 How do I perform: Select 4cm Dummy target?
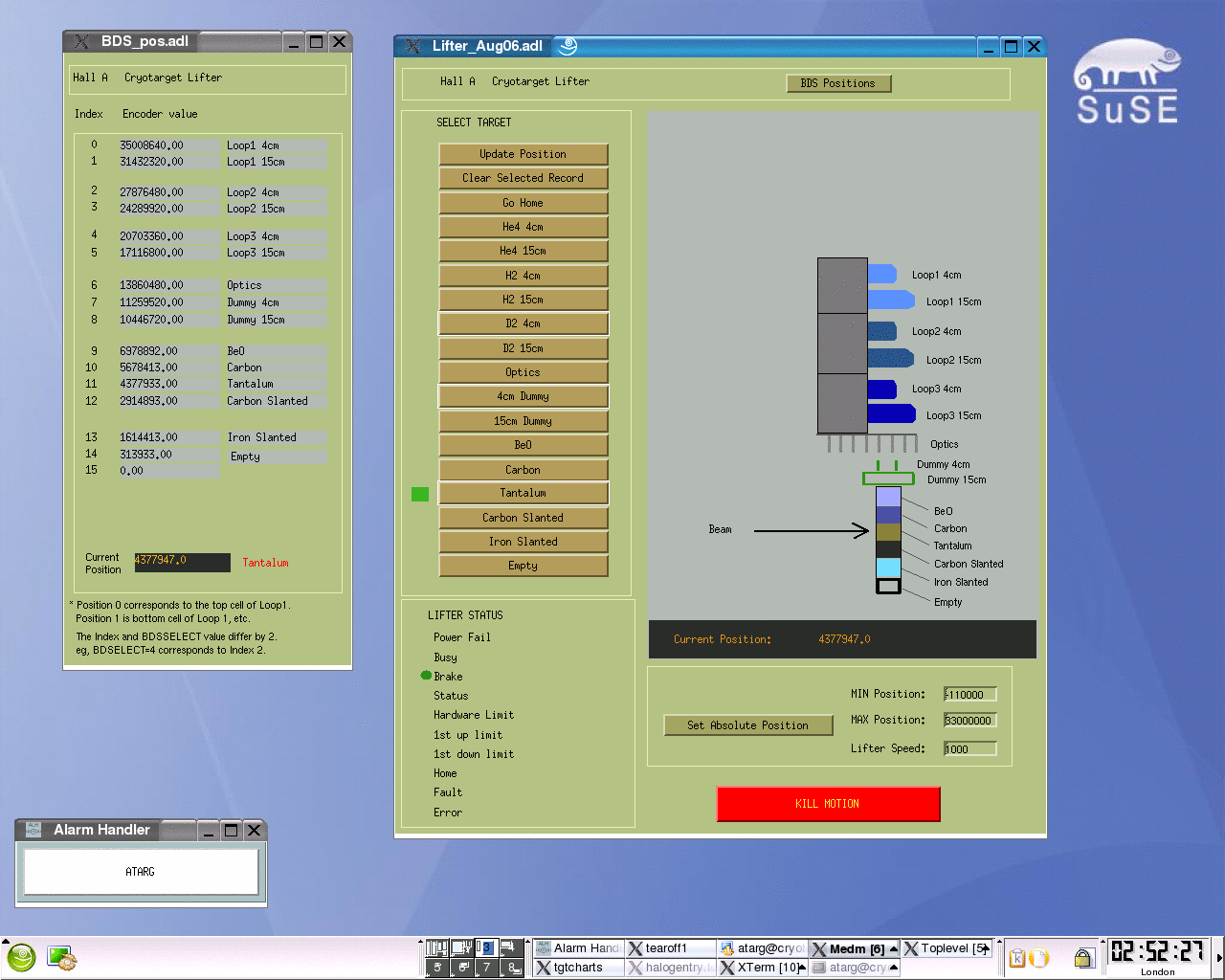[523, 396]
